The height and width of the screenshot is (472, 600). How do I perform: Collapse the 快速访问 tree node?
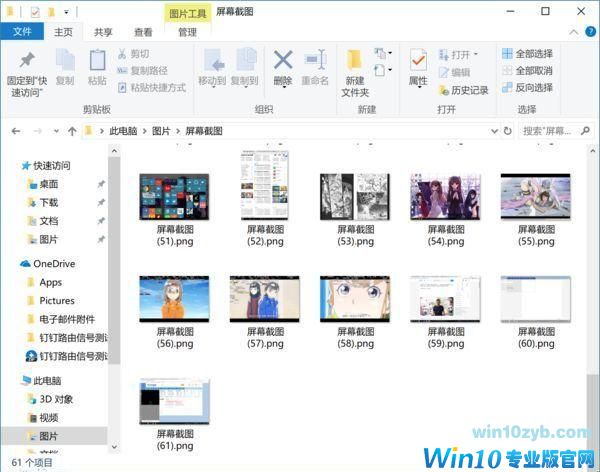pyautogui.click(x=13, y=166)
